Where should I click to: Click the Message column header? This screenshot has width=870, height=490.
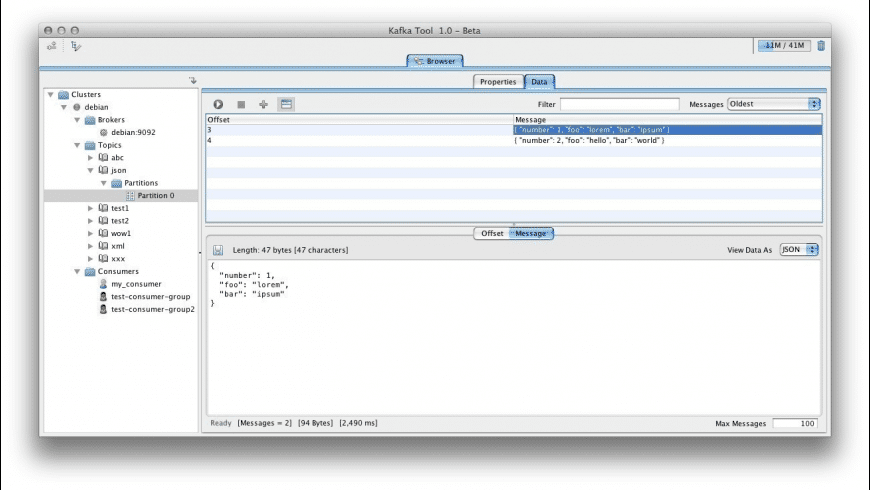pos(667,120)
